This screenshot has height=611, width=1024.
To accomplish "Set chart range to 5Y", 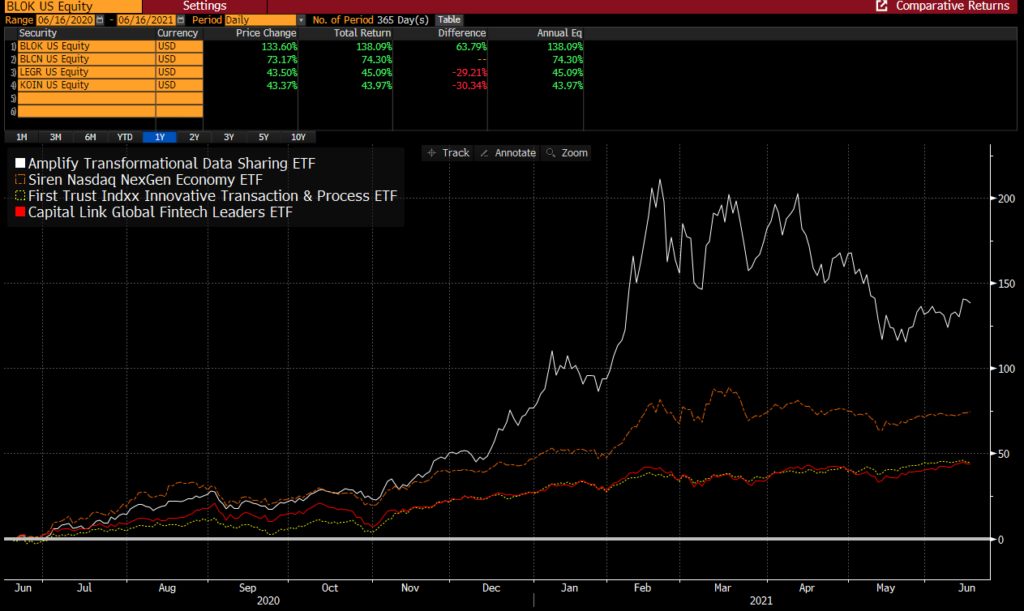I will 263,137.
